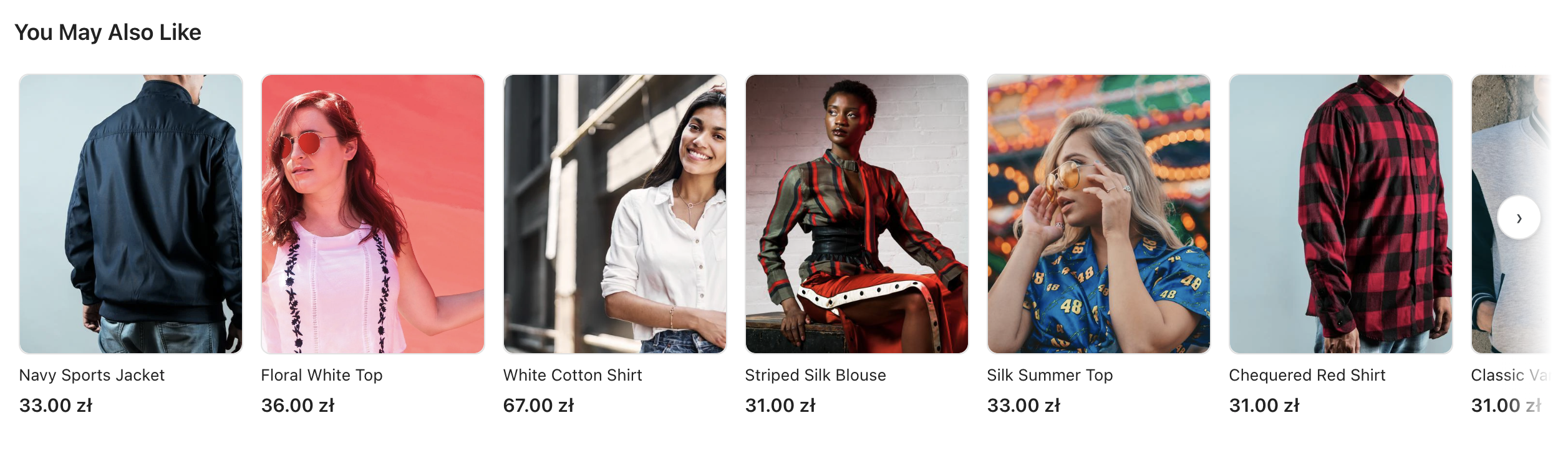Click the Floral White Top title link

coord(322,375)
